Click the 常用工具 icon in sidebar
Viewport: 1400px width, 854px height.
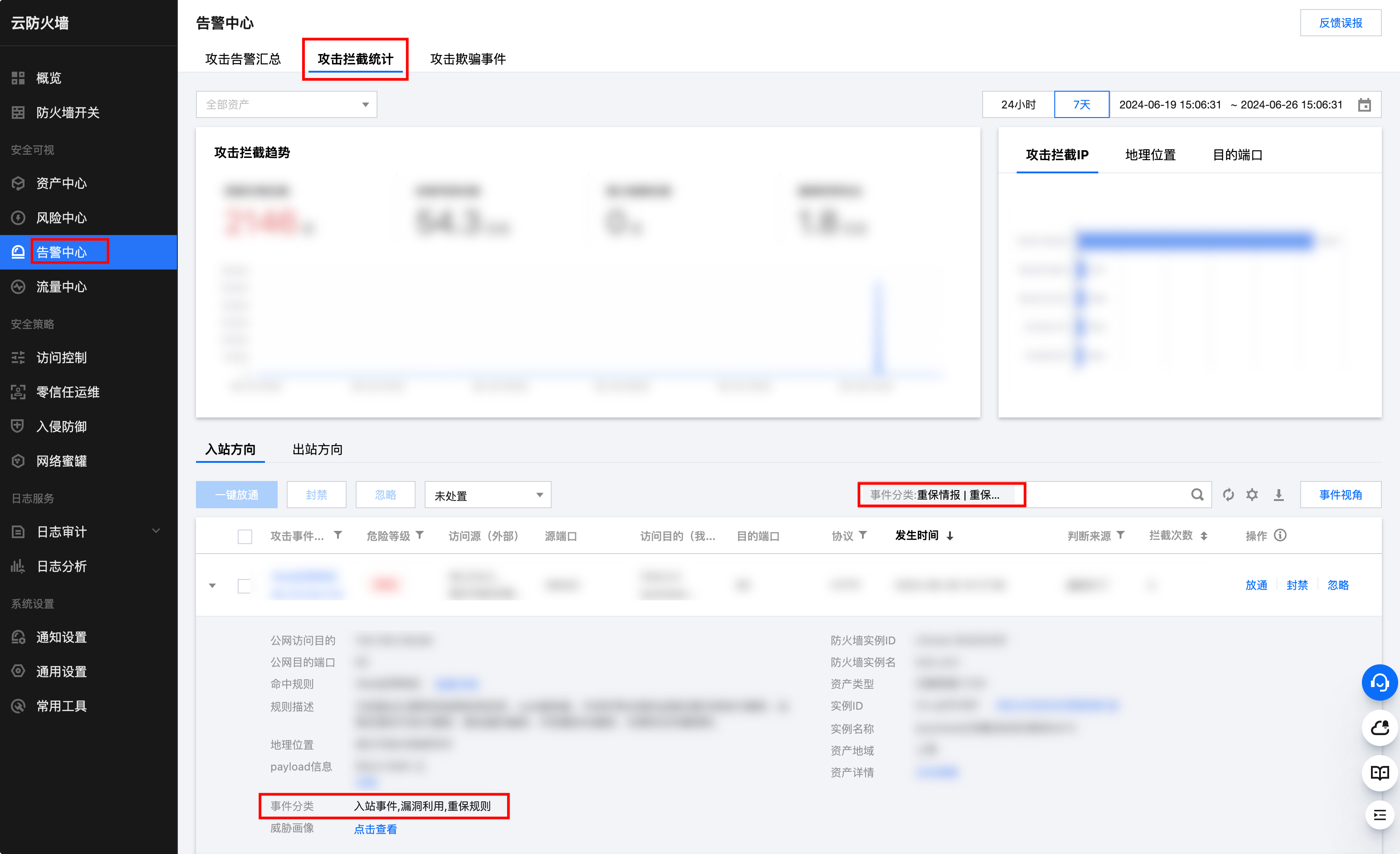click(18, 706)
